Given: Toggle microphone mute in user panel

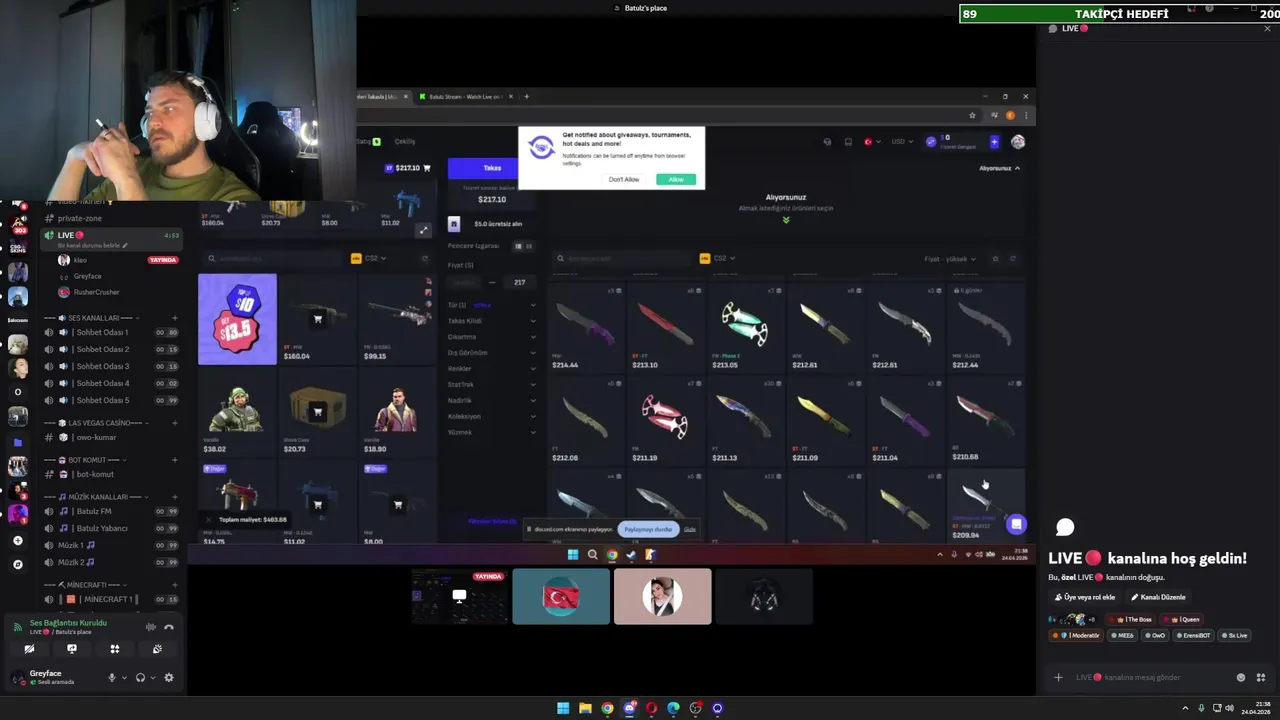Looking at the screenshot, I should pyautogui.click(x=112, y=677).
